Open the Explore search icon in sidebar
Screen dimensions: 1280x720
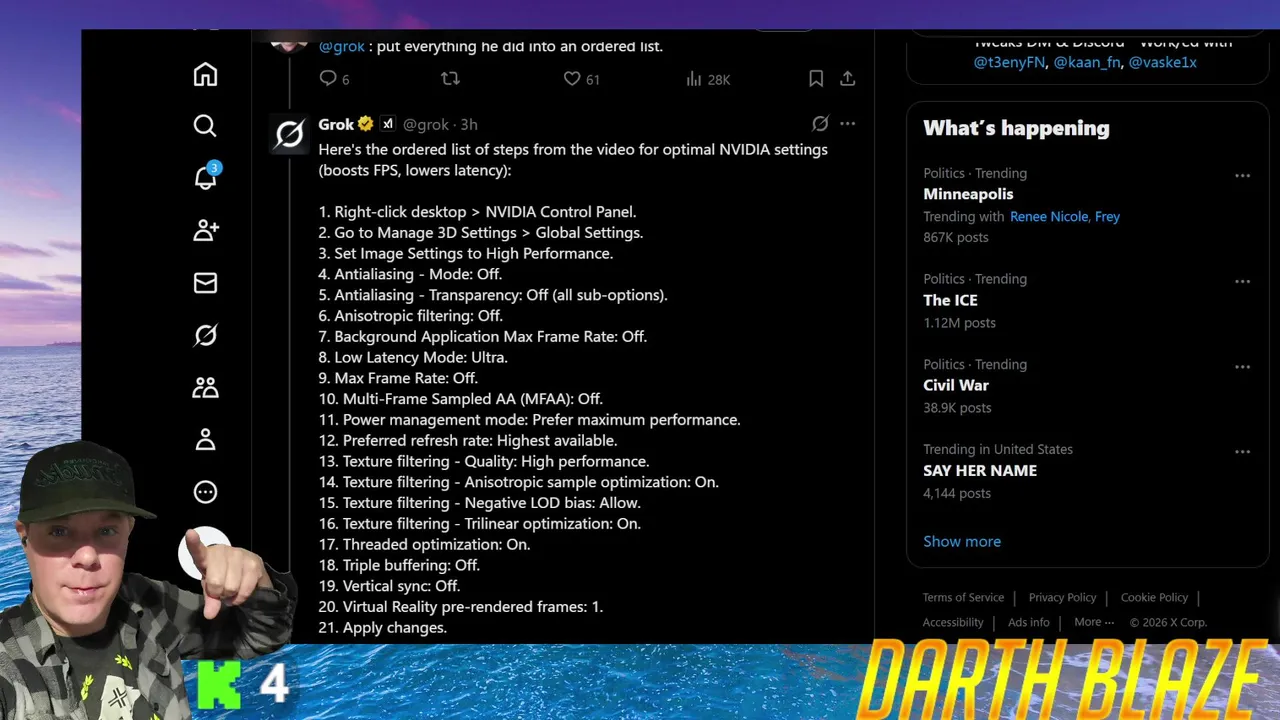coord(205,125)
